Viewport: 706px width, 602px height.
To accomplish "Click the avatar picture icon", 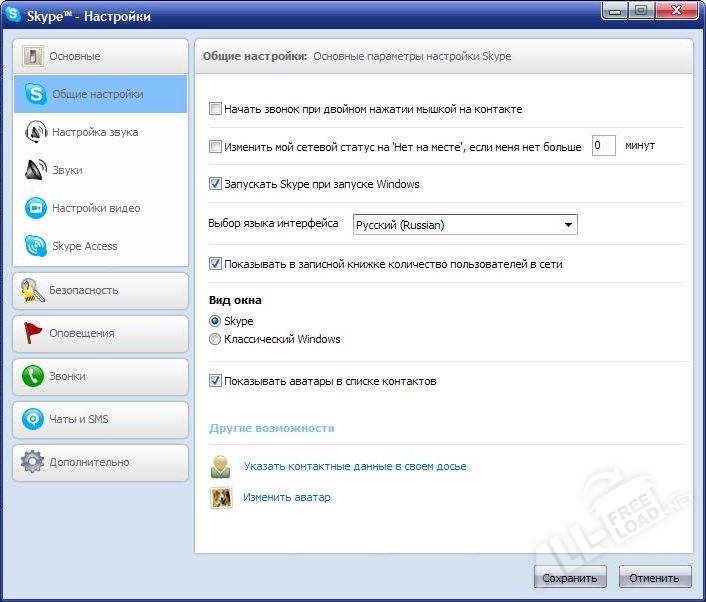I will point(221,497).
